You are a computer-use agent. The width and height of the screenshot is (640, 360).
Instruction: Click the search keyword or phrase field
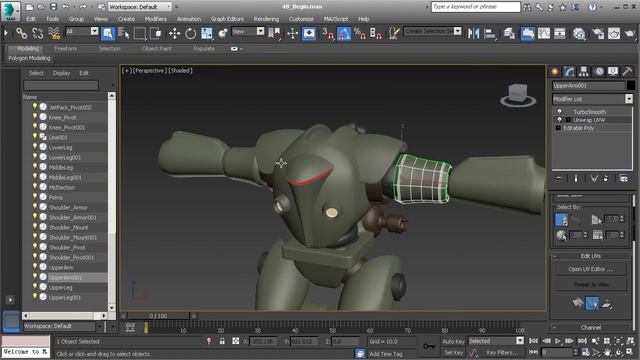coord(476,7)
